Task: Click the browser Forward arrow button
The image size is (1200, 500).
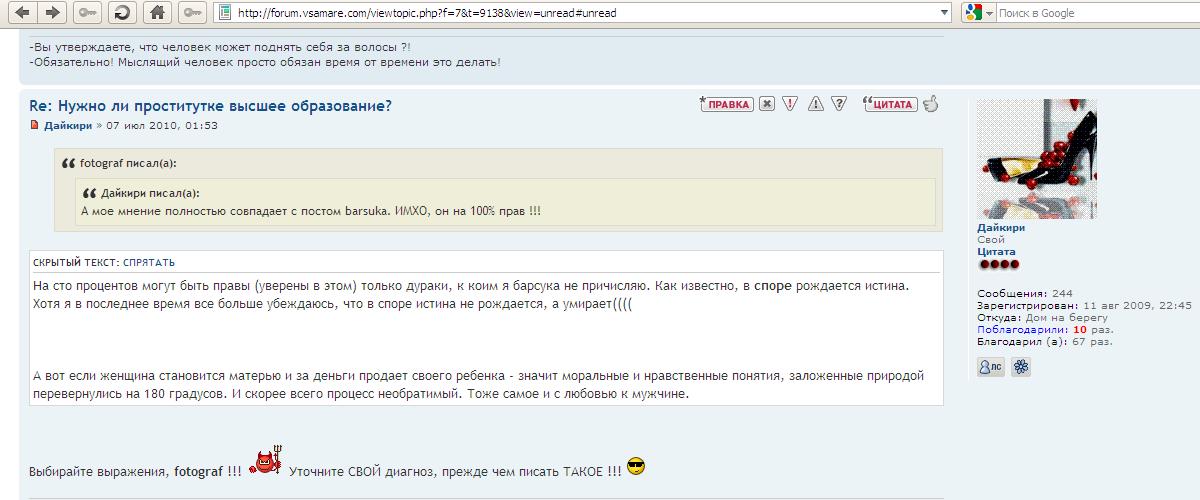Action: 54,13
